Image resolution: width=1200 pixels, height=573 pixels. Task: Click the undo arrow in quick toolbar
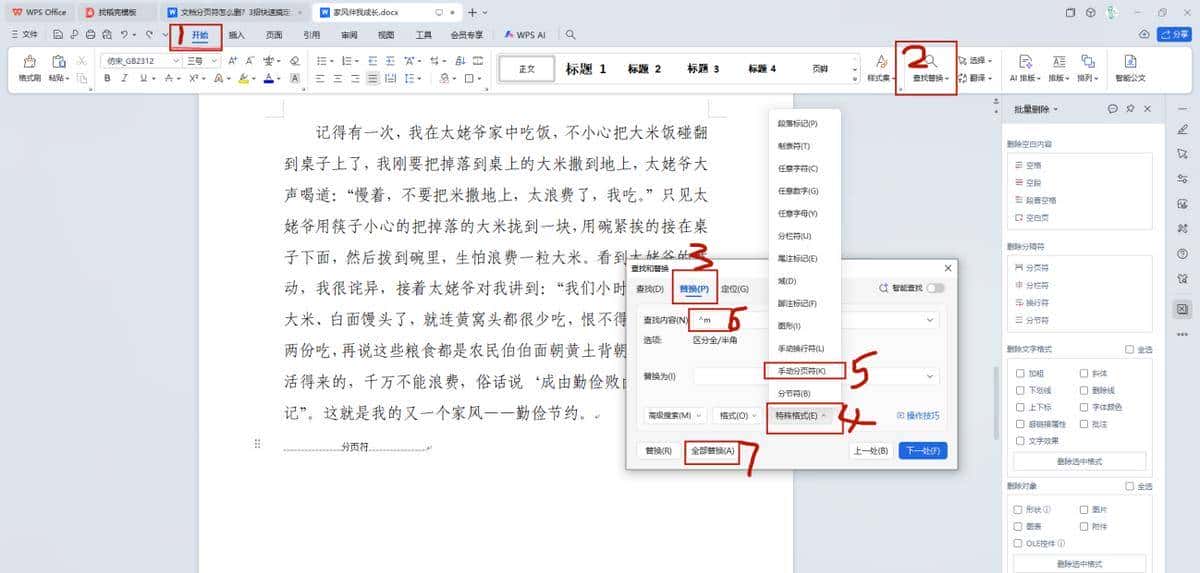[122, 34]
